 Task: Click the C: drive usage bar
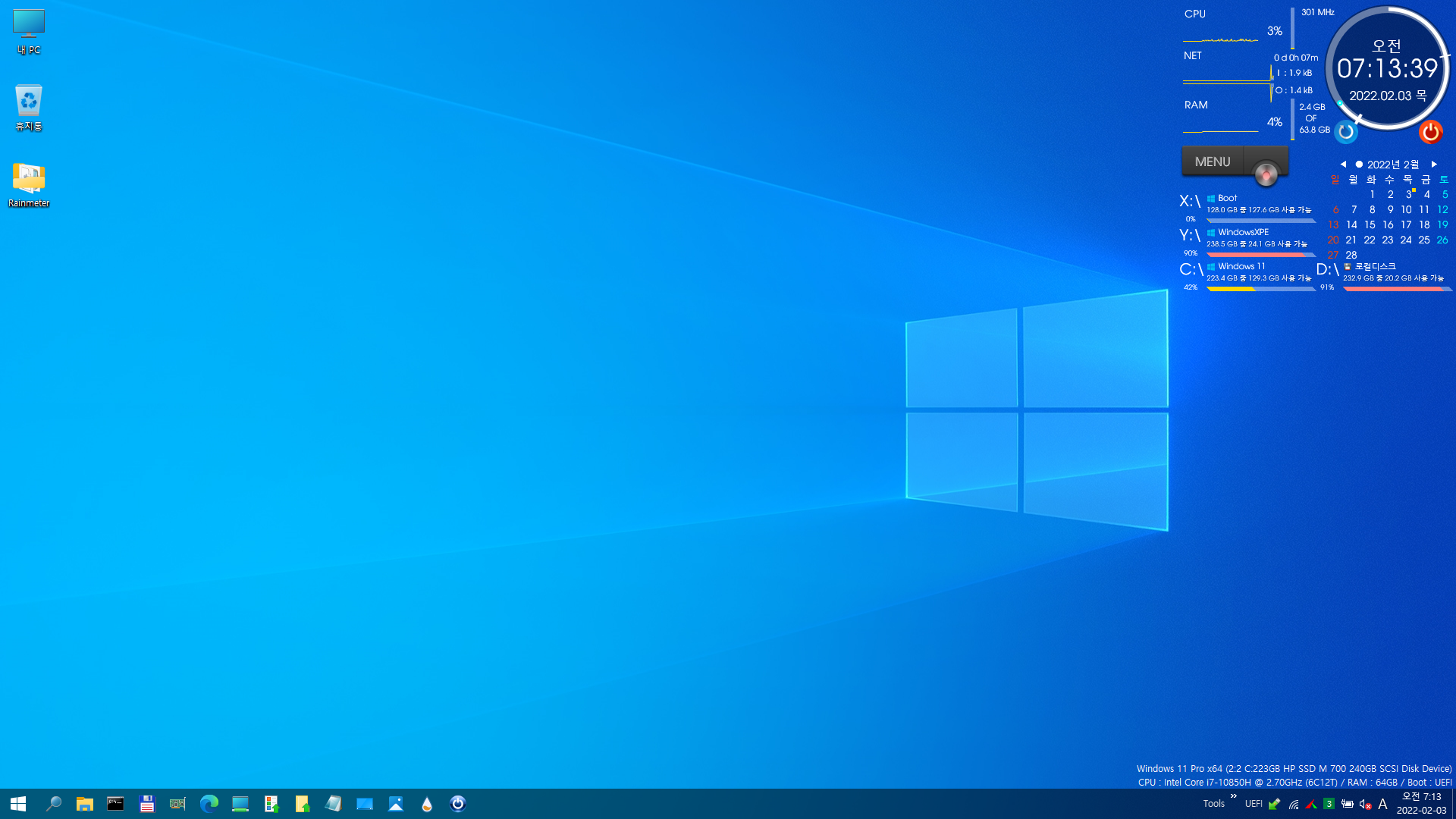click(x=1260, y=289)
